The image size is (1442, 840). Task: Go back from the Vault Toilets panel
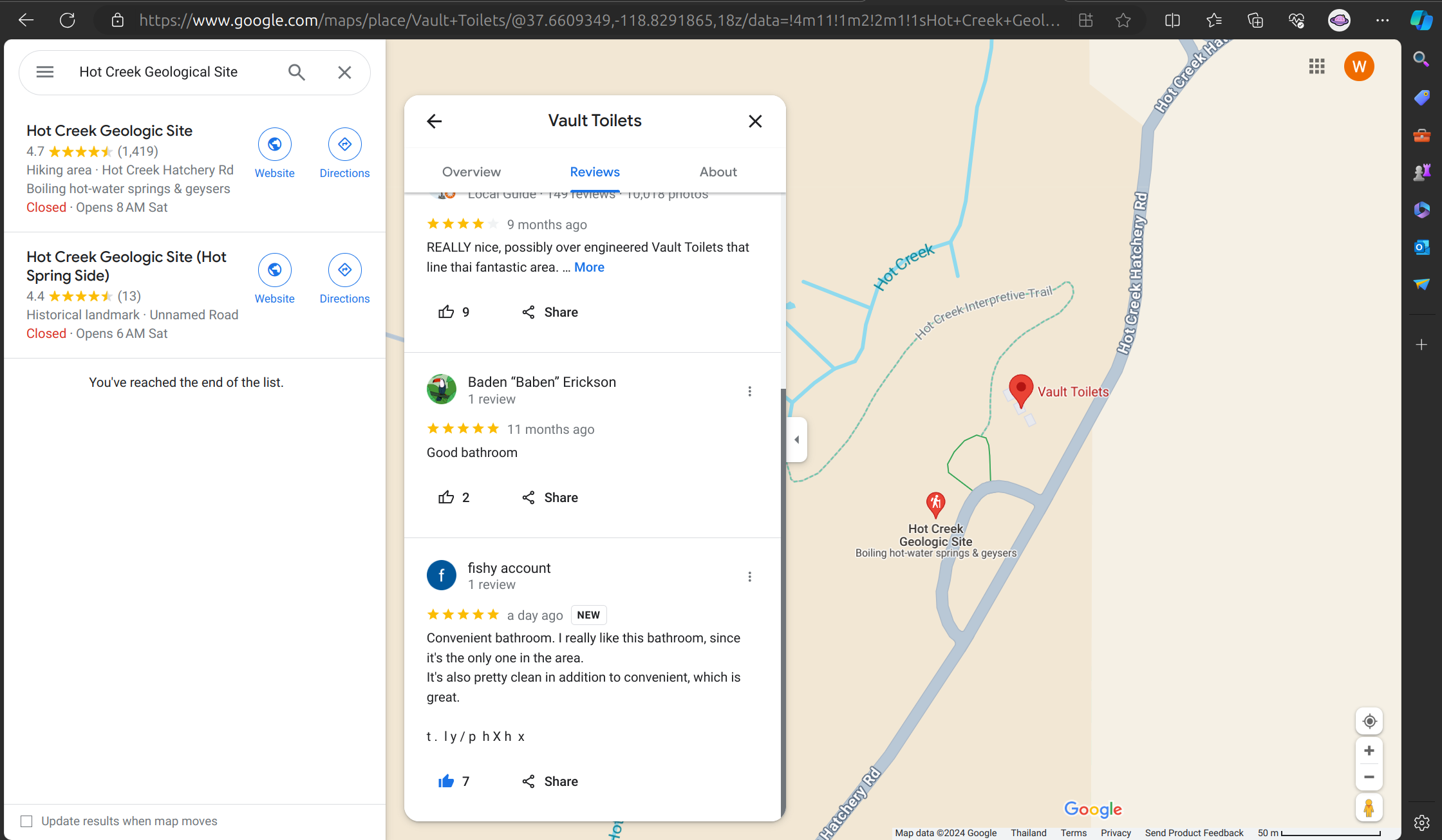coord(435,121)
